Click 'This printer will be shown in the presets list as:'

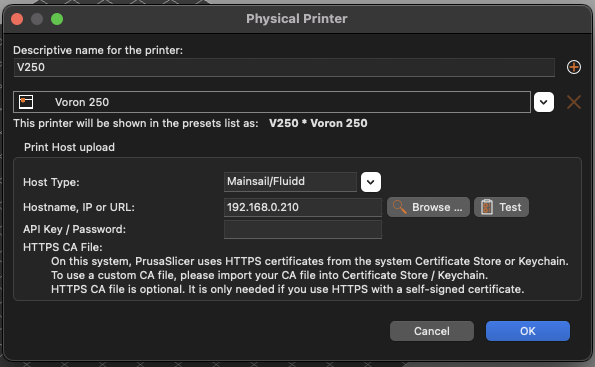pyautogui.click(x=136, y=123)
